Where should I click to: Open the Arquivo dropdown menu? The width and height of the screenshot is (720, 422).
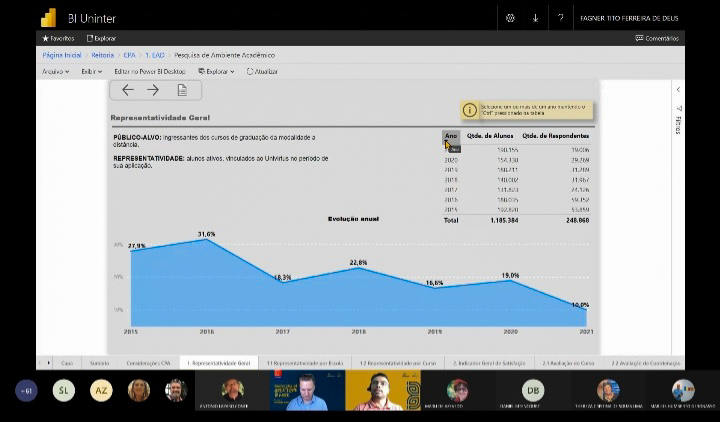click(x=55, y=72)
